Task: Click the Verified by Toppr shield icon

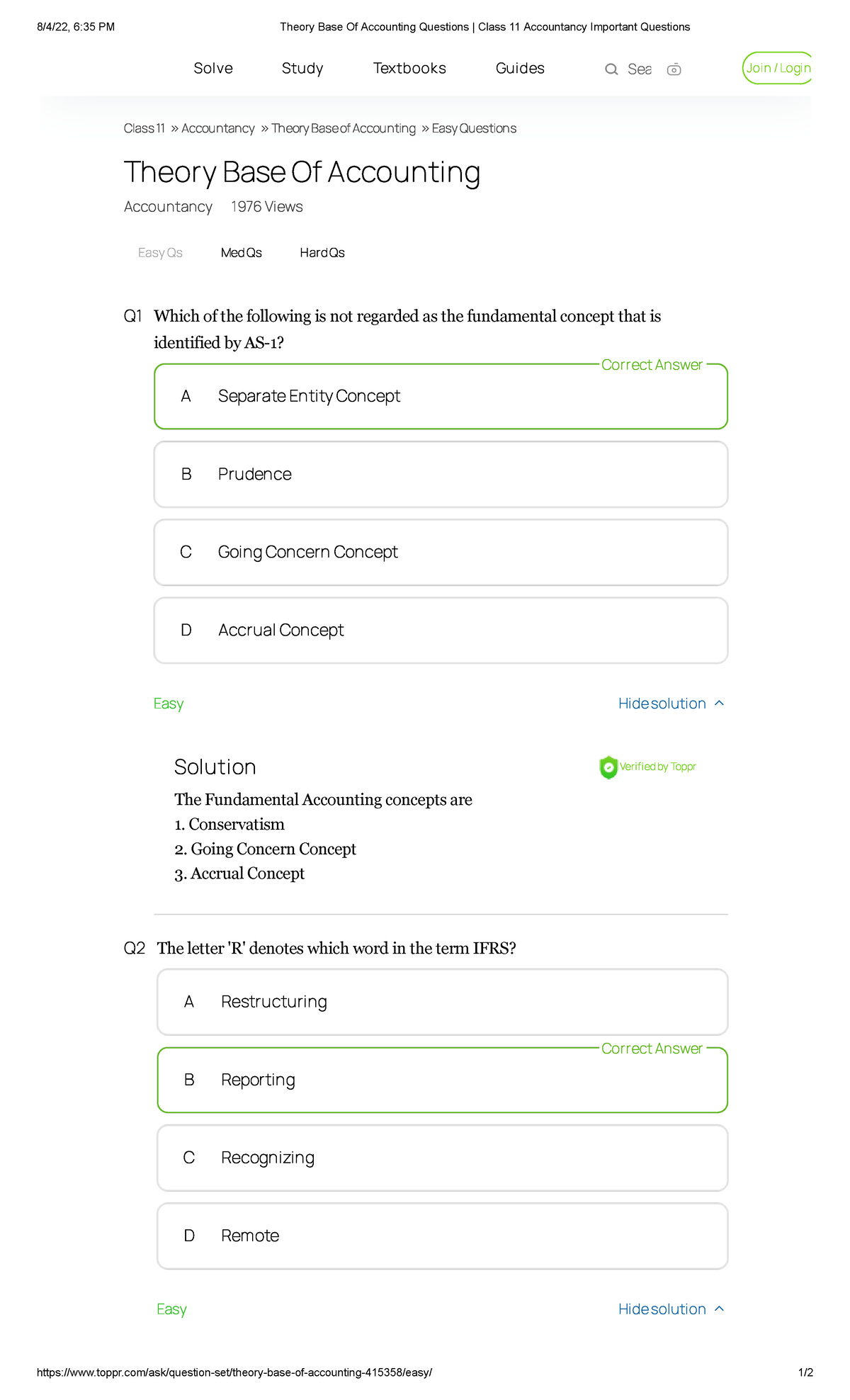Action: click(x=608, y=767)
